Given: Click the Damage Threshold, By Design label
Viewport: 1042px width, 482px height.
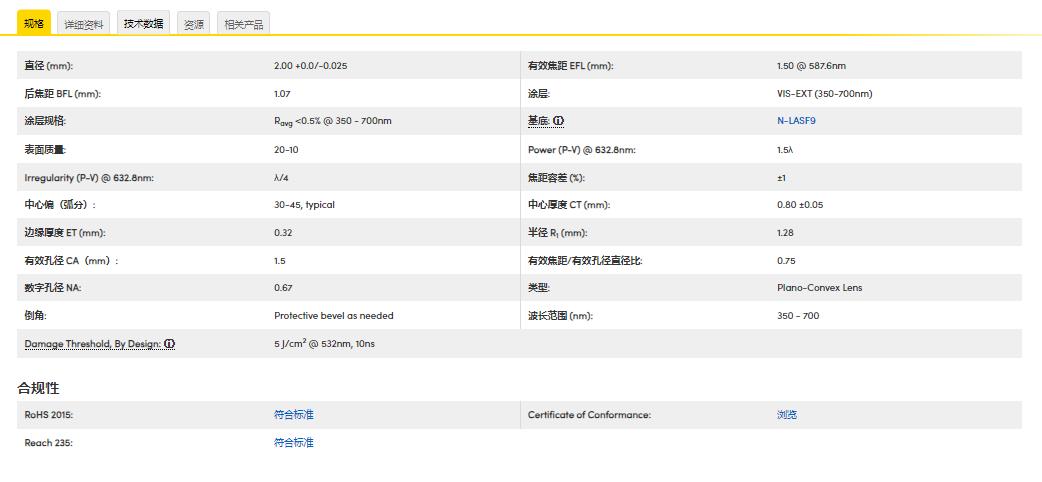Looking at the screenshot, I should pos(92,344).
